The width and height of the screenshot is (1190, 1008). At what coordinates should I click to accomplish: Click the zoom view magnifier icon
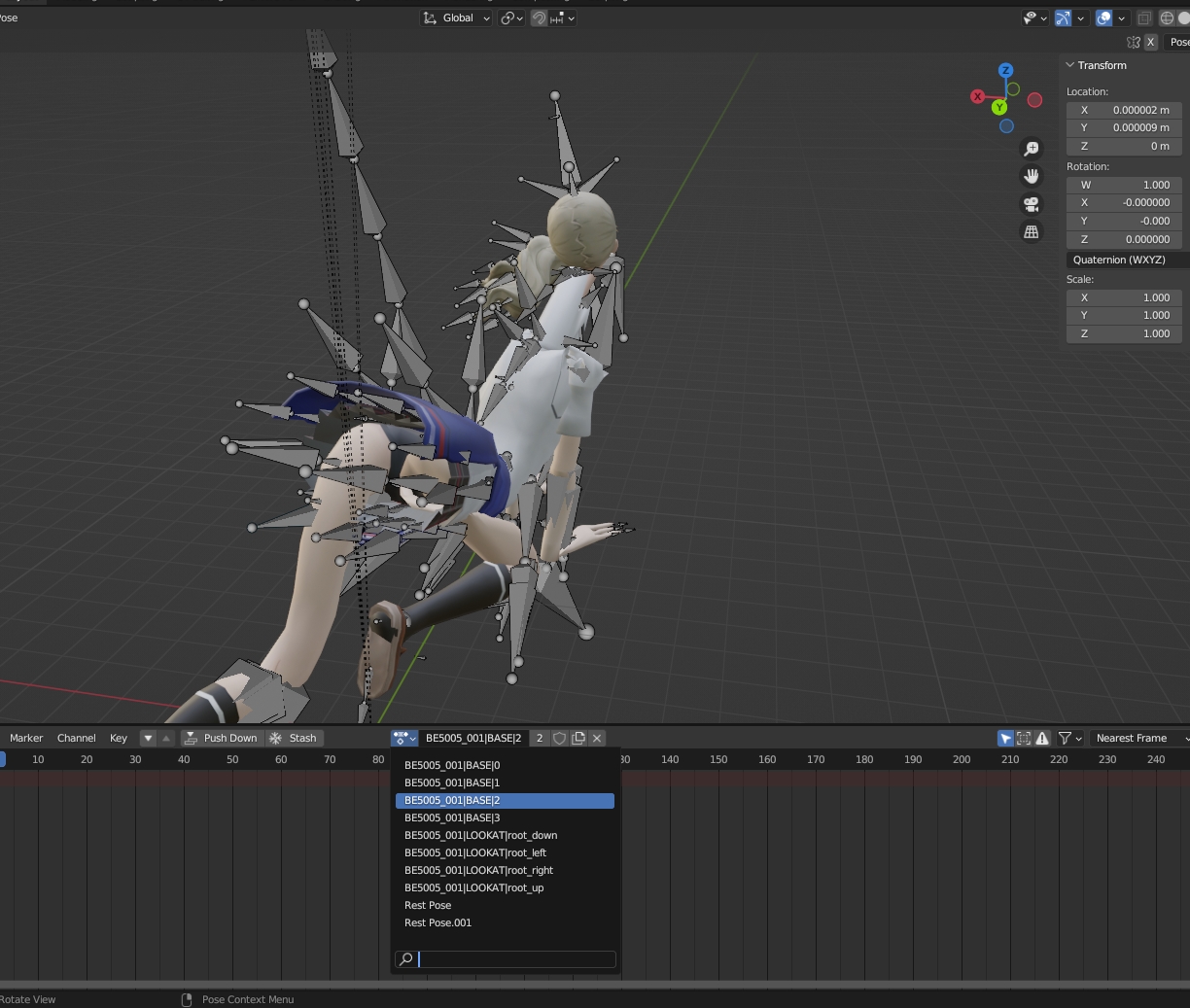1031,149
